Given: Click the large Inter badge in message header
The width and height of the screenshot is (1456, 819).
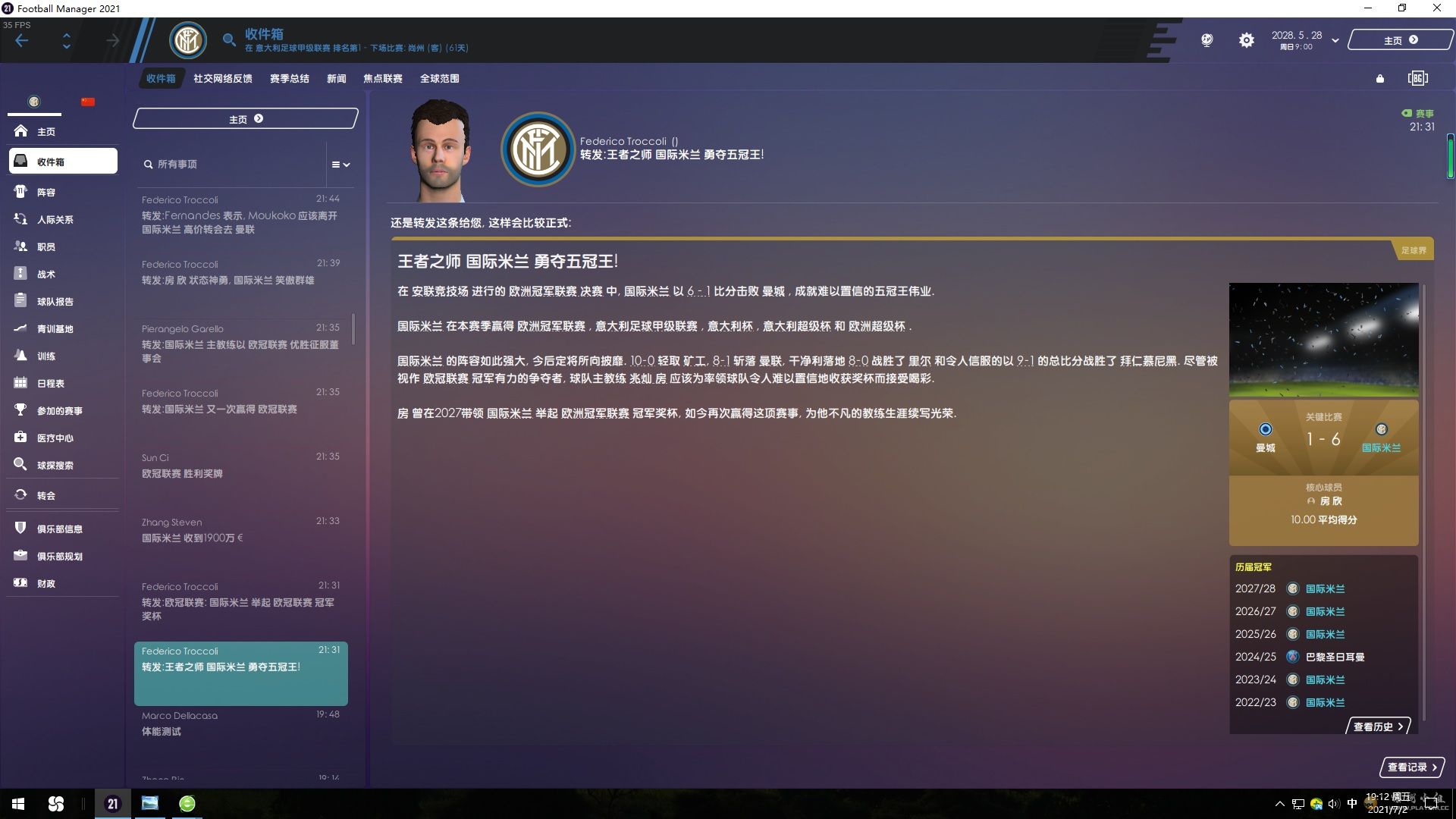Looking at the screenshot, I should coord(538,149).
